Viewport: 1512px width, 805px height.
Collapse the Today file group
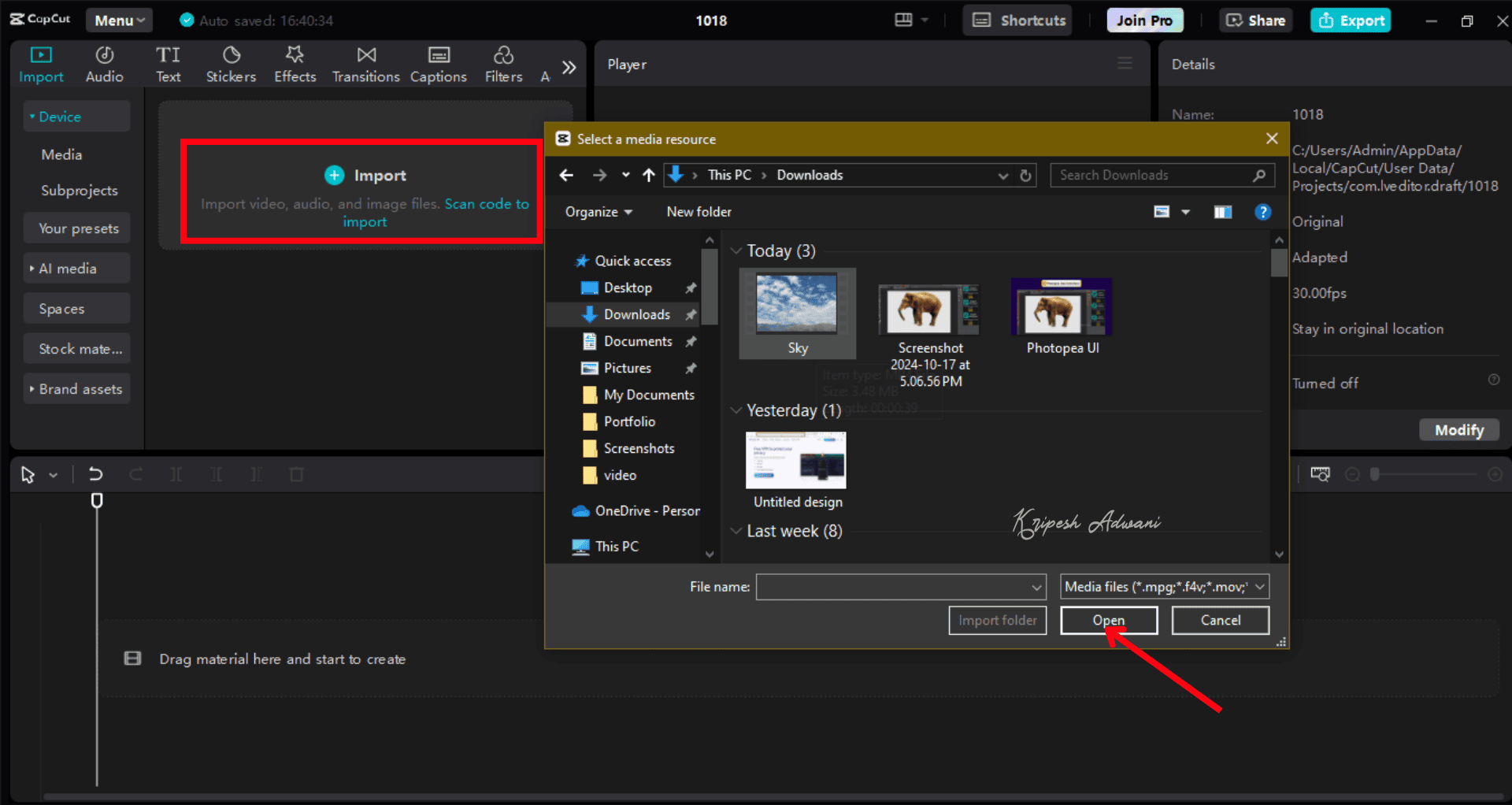pos(736,251)
